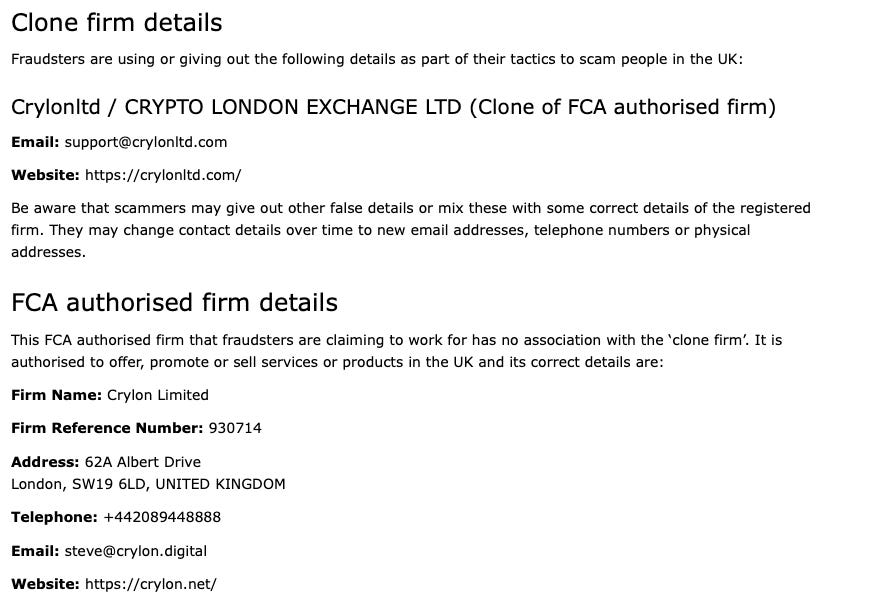Click the bold 'Firm Reference Number:' label

107,428
